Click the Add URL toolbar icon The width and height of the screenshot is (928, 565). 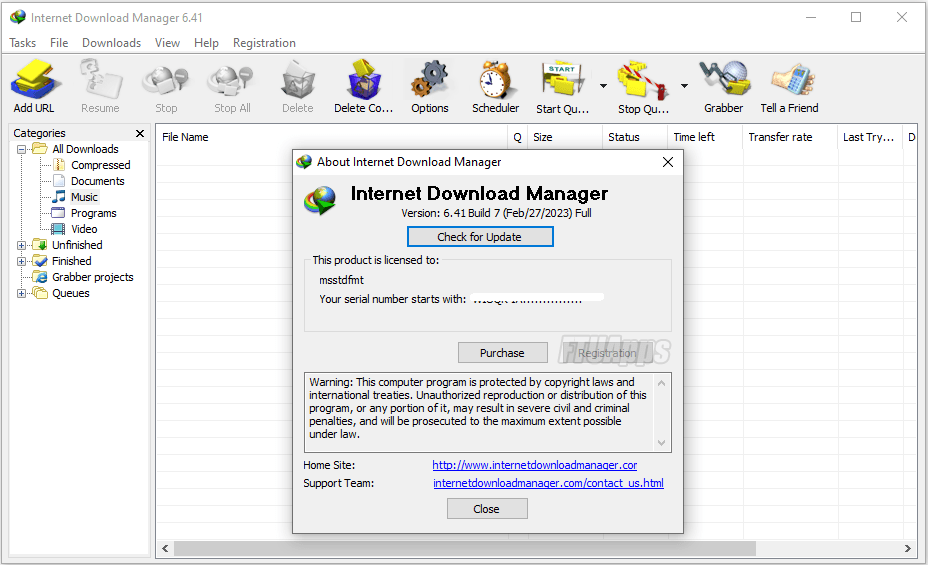pyautogui.click(x=35, y=80)
